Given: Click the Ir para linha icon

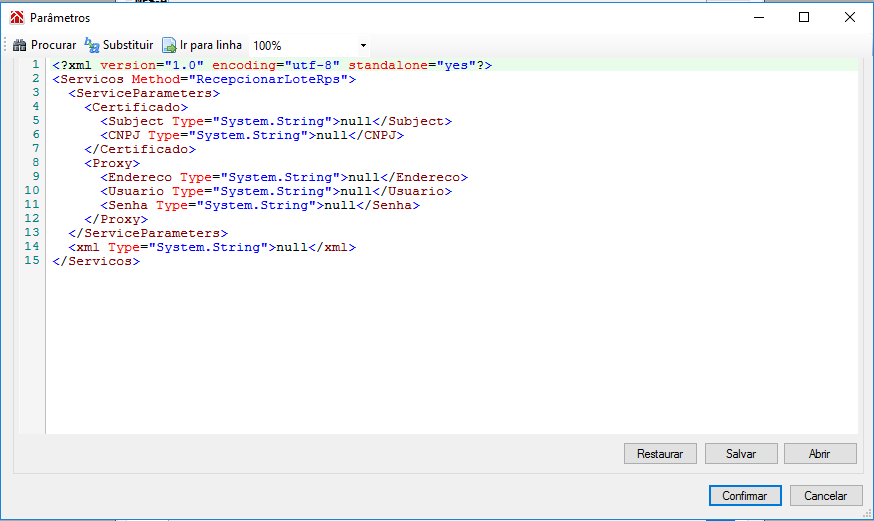Looking at the screenshot, I should (169, 45).
